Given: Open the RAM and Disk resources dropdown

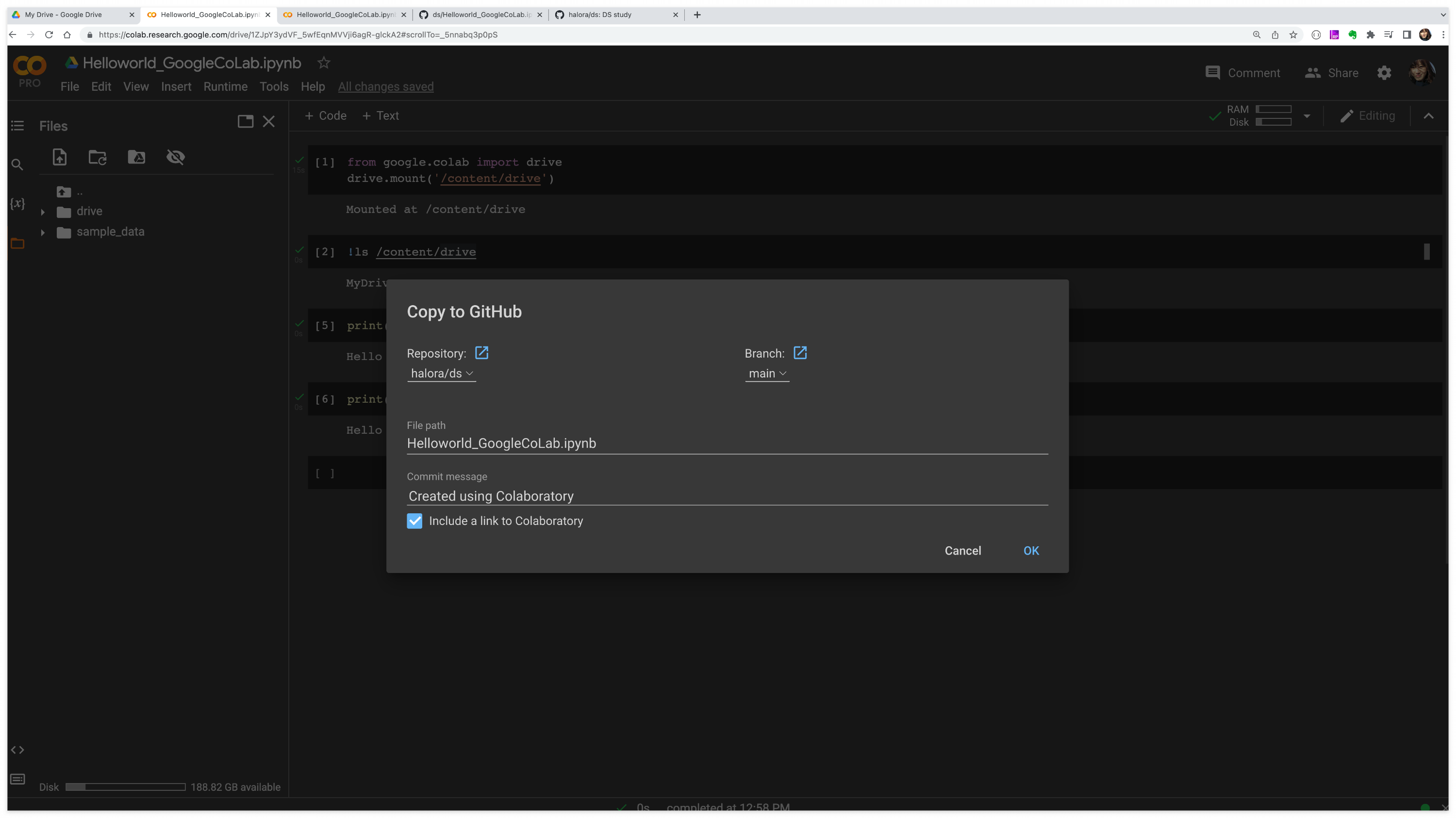Looking at the screenshot, I should click(x=1307, y=116).
